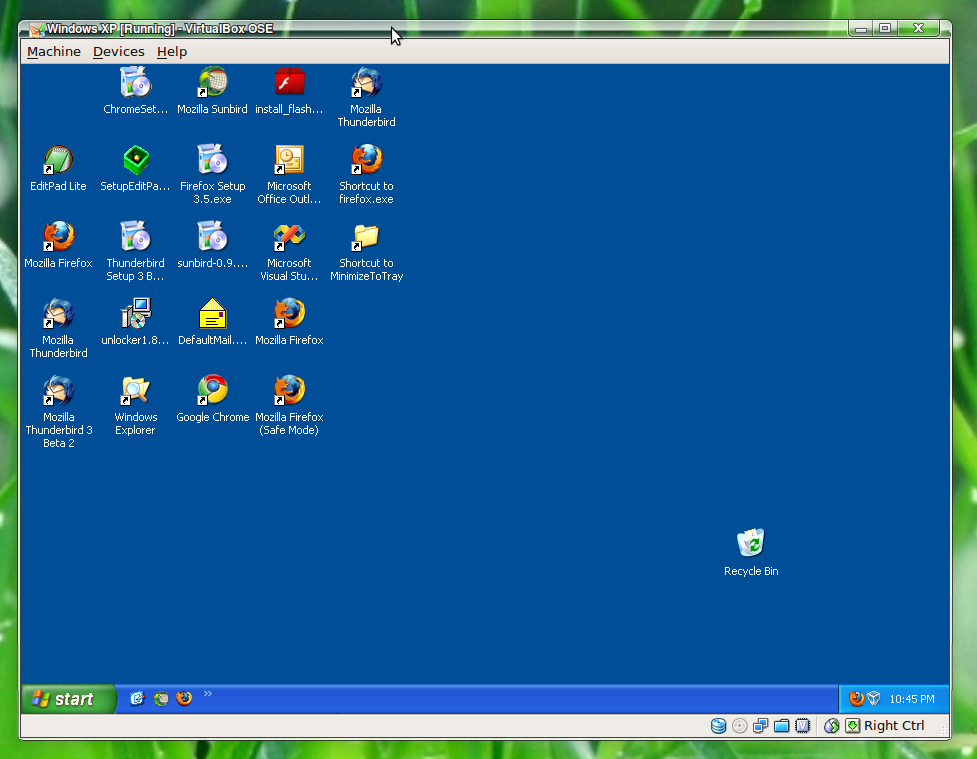Open the Firefox Setup 3.5.exe installer
The height and width of the screenshot is (759, 977).
(212, 160)
